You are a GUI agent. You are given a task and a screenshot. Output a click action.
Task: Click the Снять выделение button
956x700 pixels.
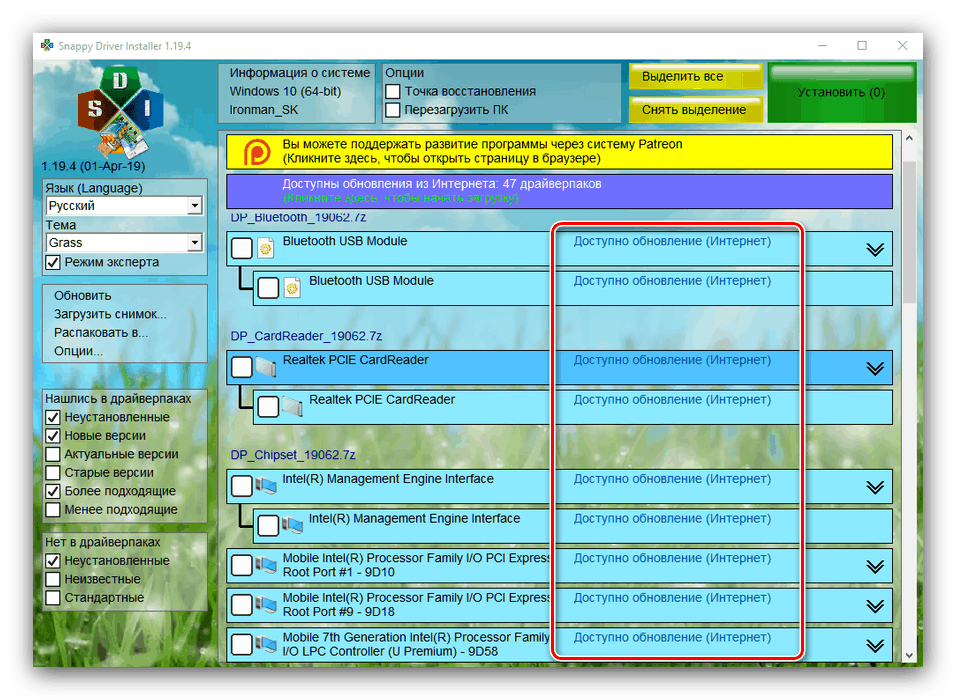coord(696,110)
